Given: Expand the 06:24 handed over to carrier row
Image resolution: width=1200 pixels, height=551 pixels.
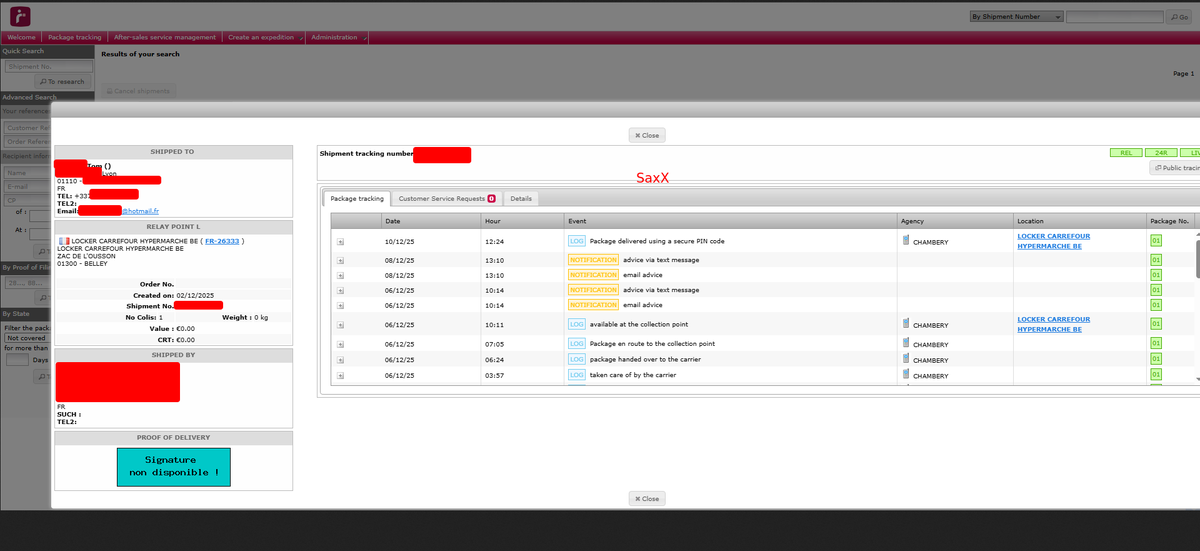Looking at the screenshot, I should (x=340, y=360).
